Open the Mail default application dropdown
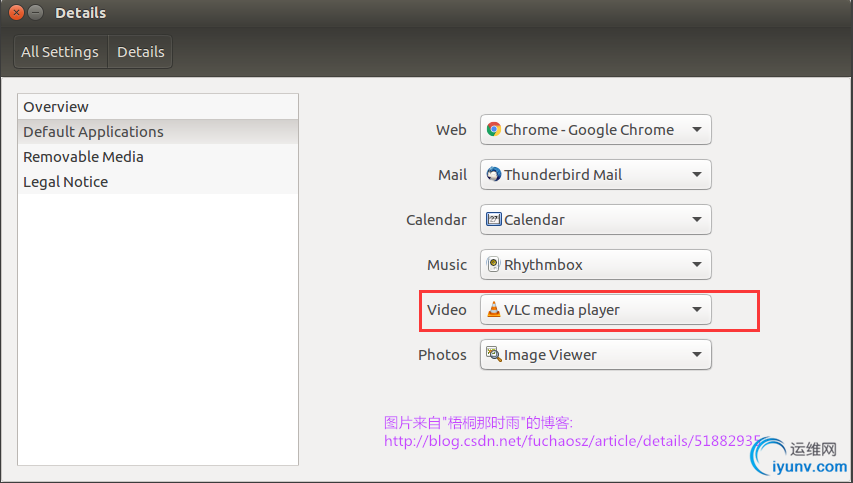 pos(596,175)
